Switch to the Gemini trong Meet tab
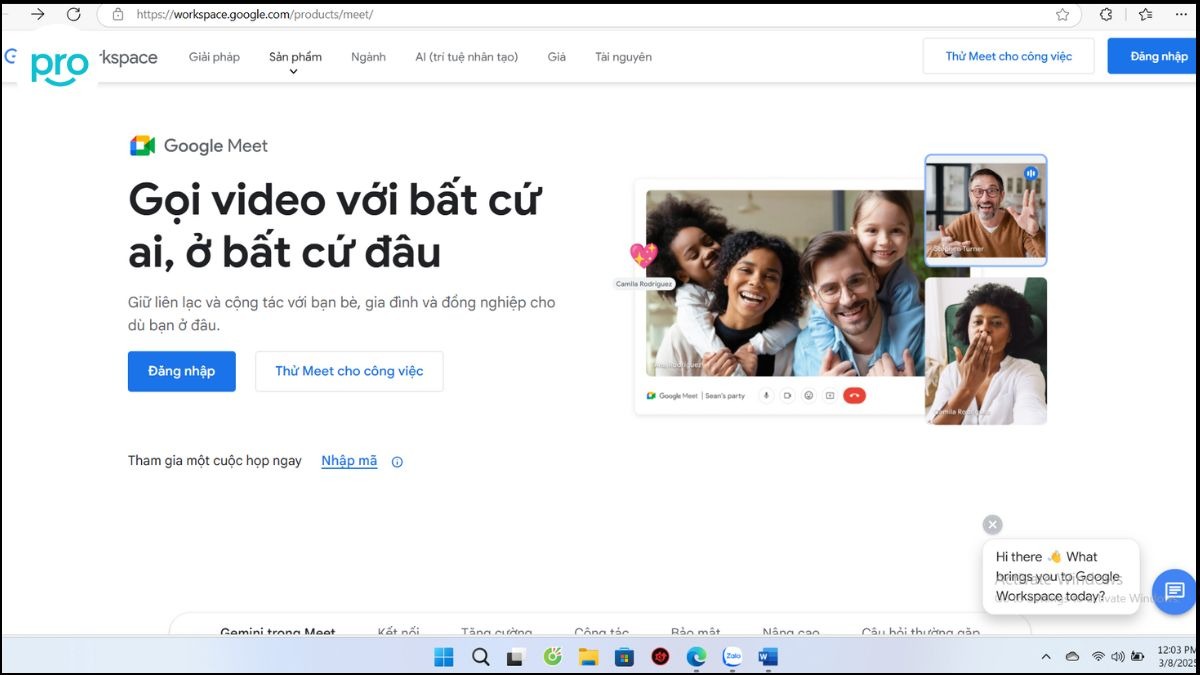 pos(278,632)
